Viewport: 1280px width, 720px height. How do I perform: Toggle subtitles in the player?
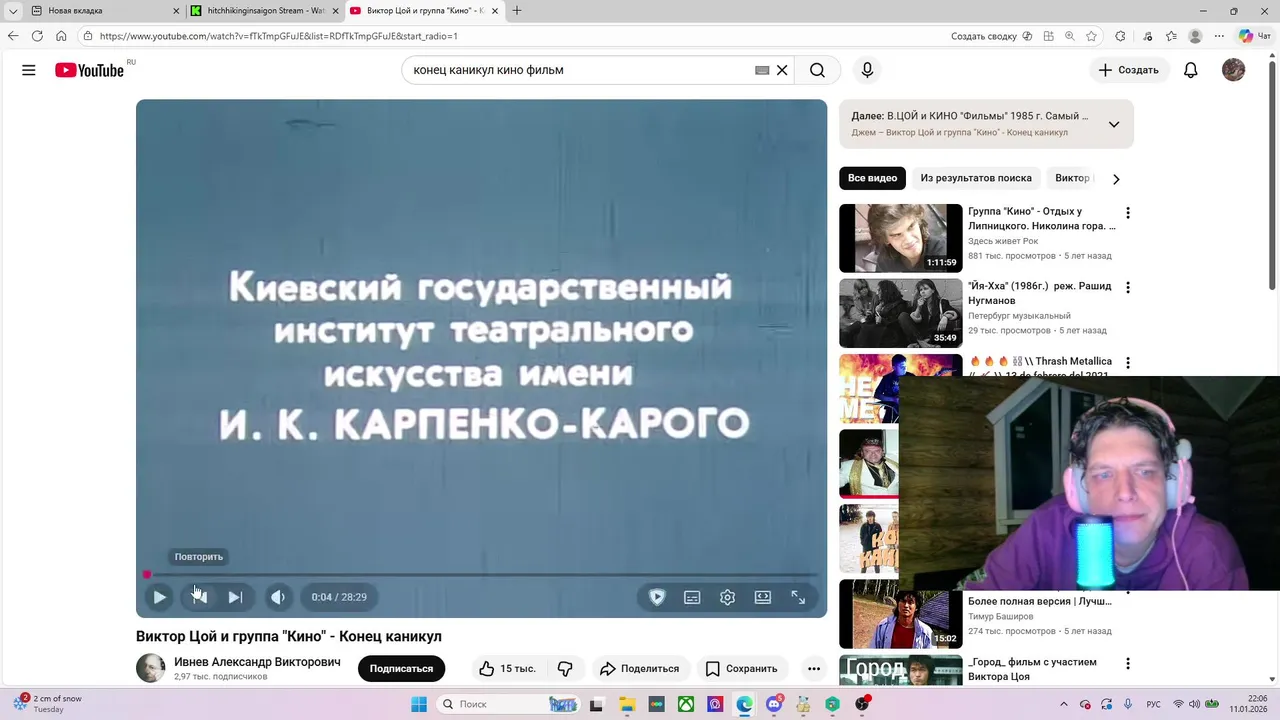(x=692, y=597)
